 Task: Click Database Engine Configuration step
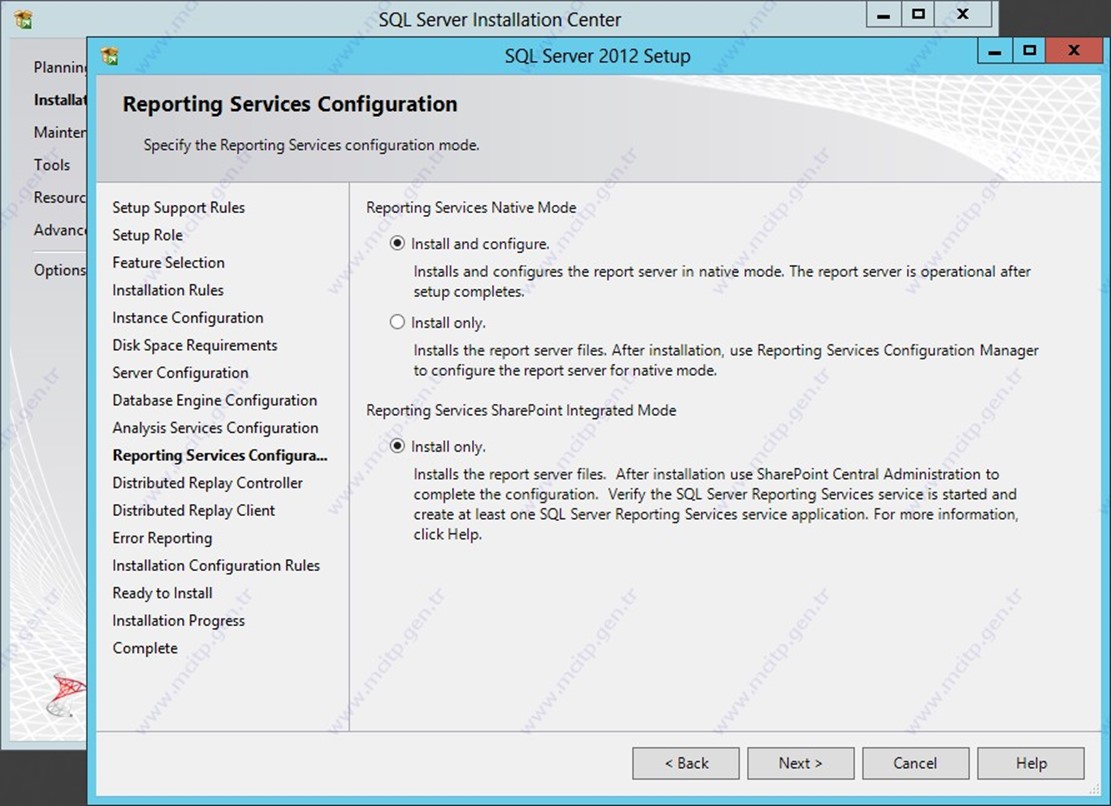click(x=215, y=401)
